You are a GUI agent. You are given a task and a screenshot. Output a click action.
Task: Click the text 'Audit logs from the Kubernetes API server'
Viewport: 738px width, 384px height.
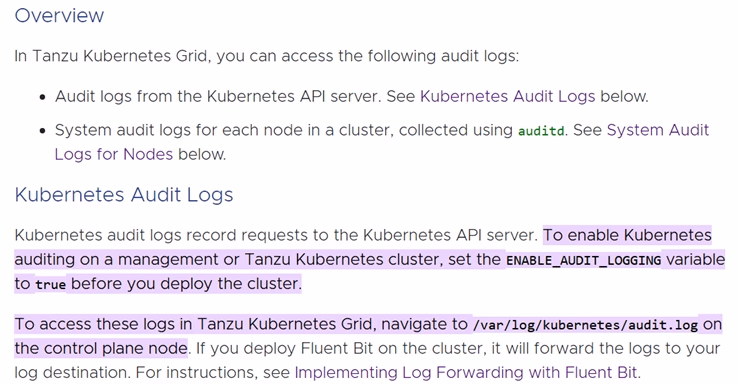(x=217, y=96)
